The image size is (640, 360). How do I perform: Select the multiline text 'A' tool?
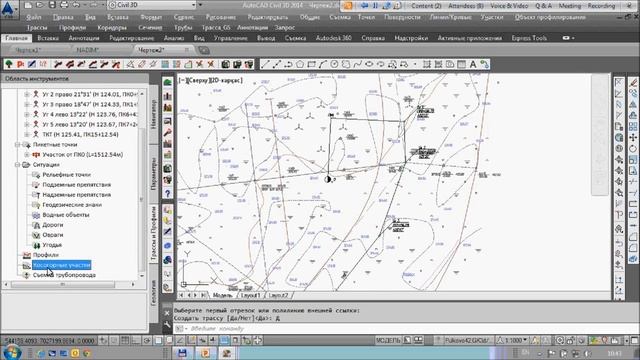473,64
